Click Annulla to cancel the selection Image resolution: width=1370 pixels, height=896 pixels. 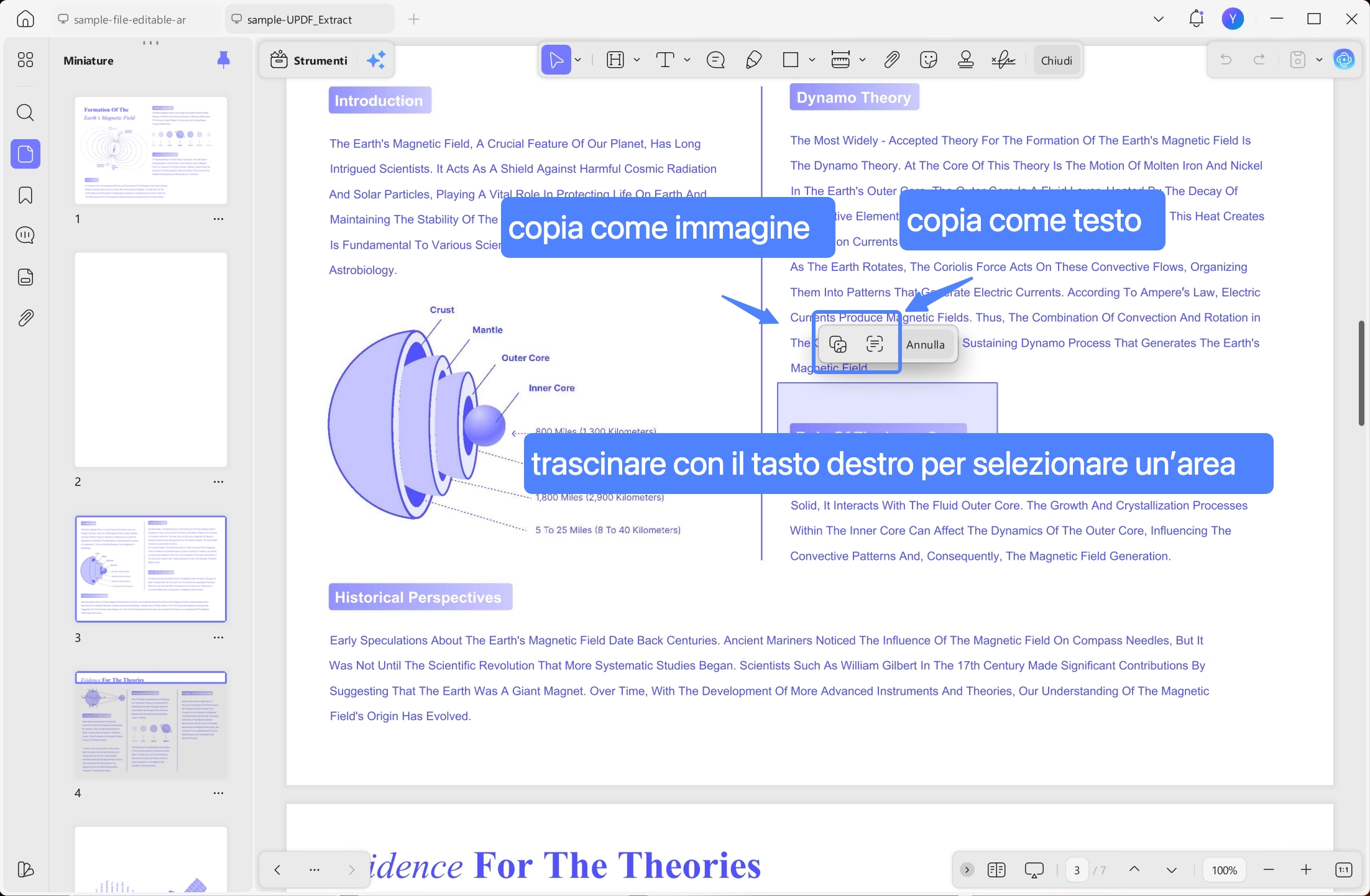coord(926,344)
